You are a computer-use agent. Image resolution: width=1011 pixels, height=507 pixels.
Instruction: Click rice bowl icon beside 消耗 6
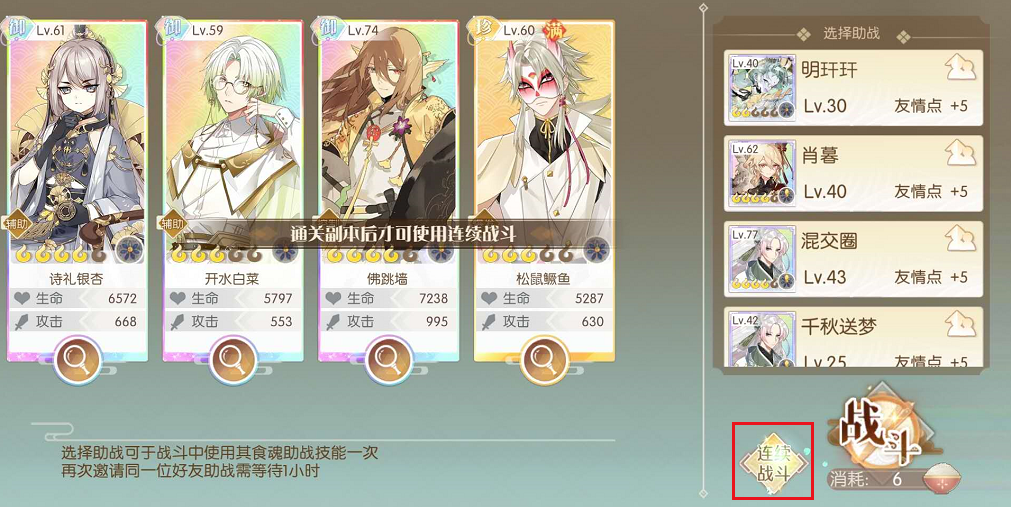pos(942,480)
